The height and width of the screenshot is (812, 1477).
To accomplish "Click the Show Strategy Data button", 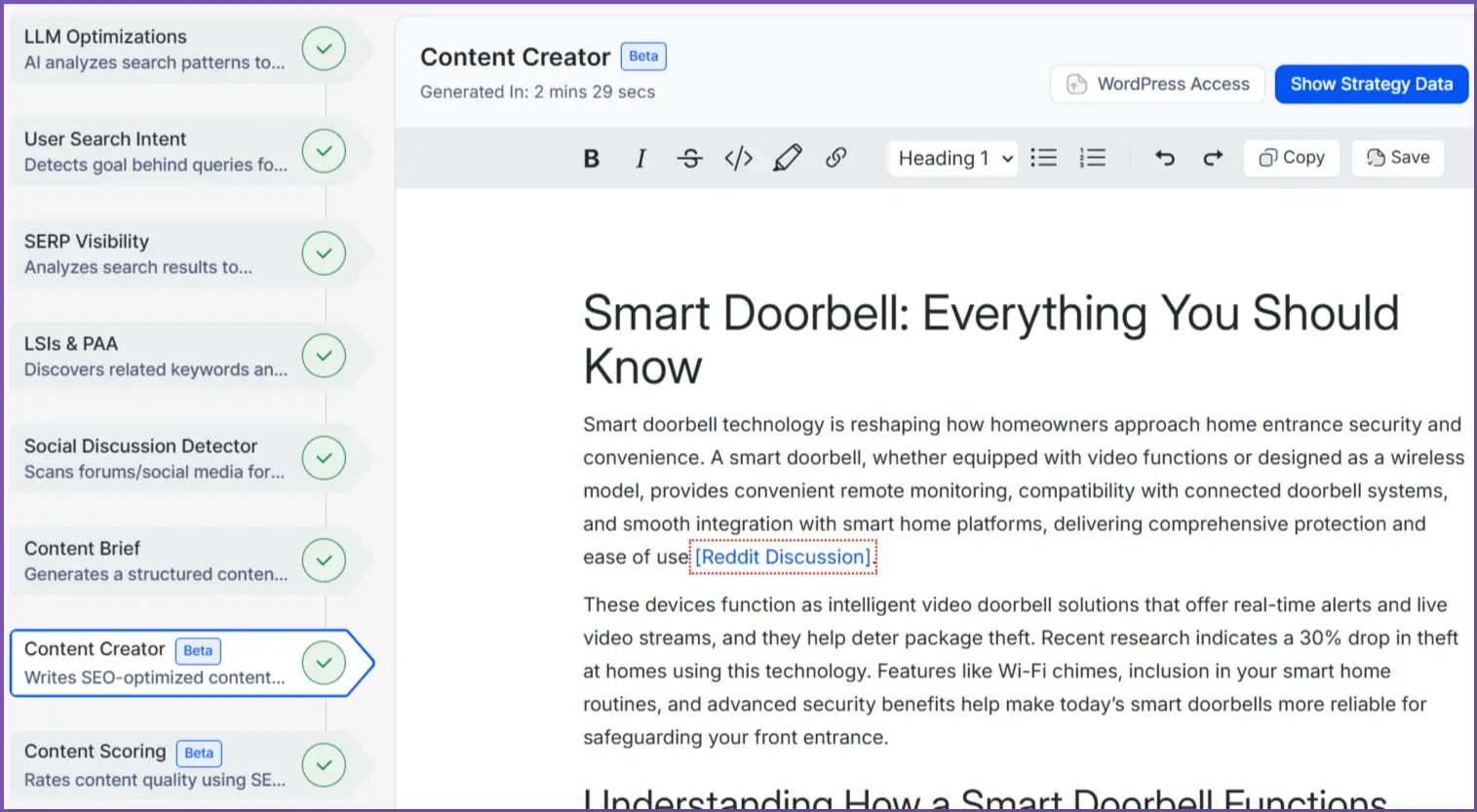I will coord(1371,84).
